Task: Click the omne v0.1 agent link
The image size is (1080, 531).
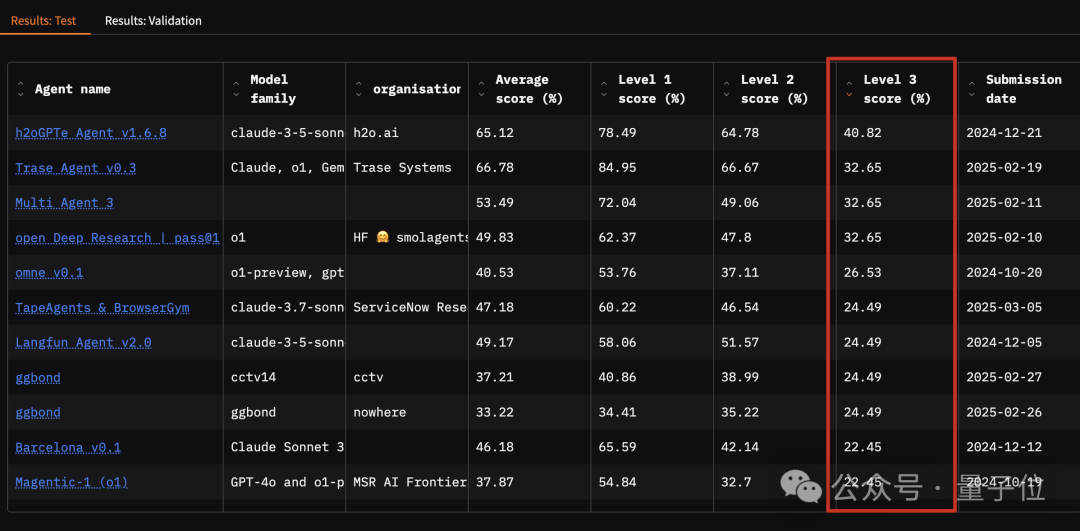Action: [x=50, y=273]
